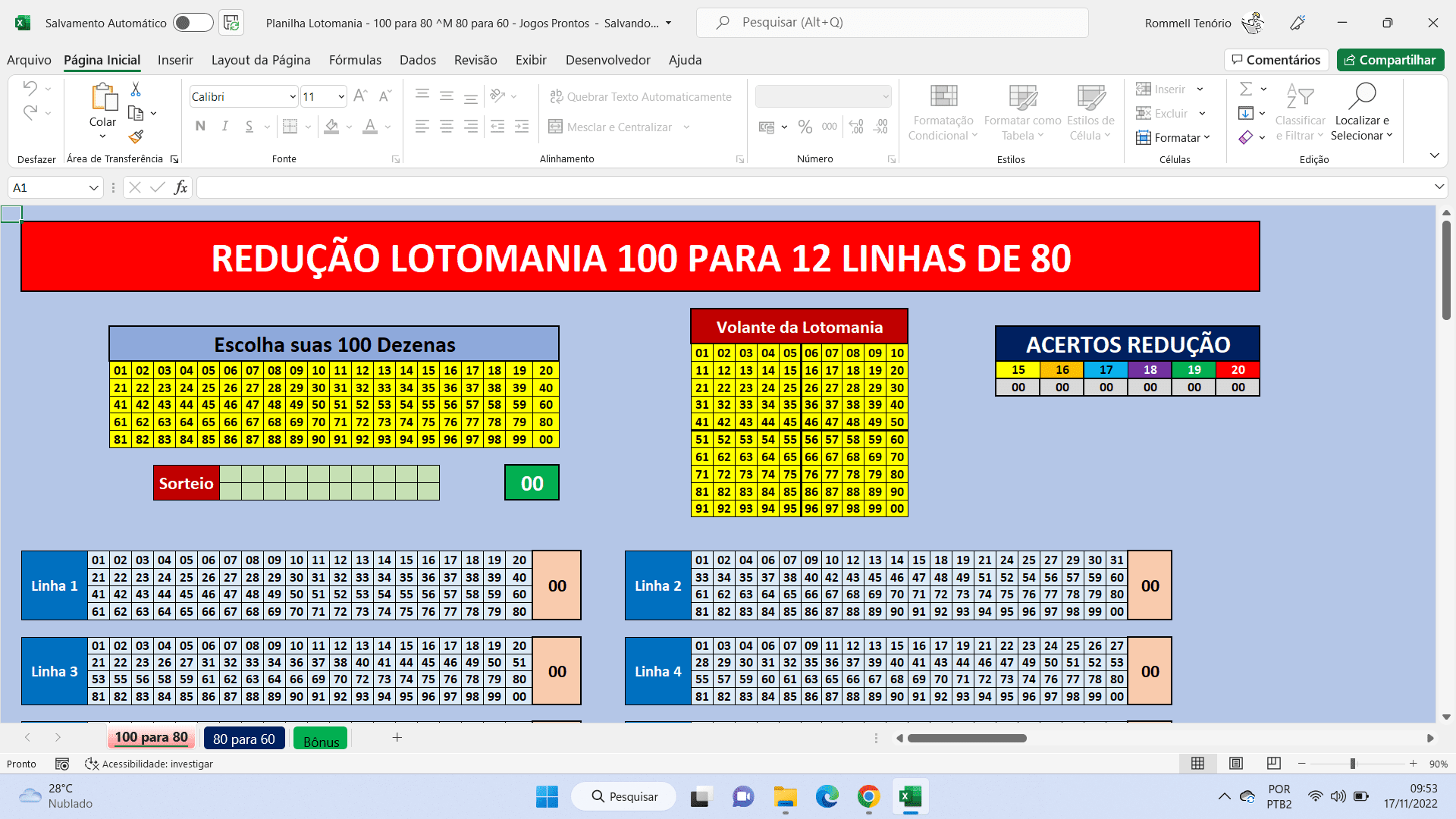The width and height of the screenshot is (1456, 819).
Task: Click the save icon in title bar
Action: click(231, 23)
